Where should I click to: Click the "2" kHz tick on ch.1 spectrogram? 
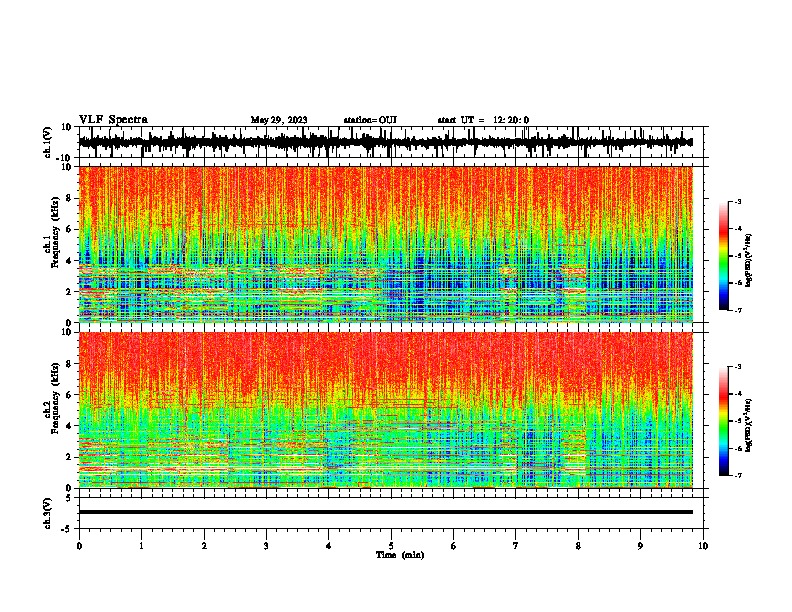[70, 292]
